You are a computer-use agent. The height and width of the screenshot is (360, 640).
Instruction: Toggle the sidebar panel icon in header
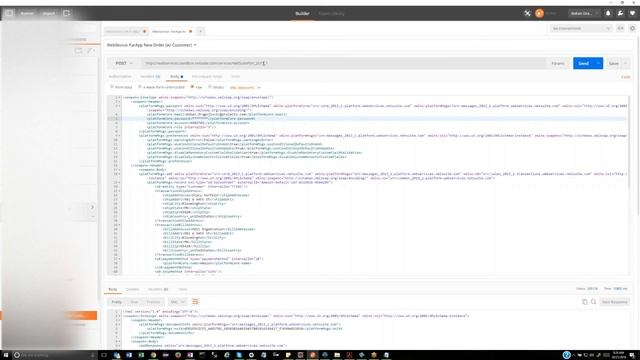pos(9,13)
